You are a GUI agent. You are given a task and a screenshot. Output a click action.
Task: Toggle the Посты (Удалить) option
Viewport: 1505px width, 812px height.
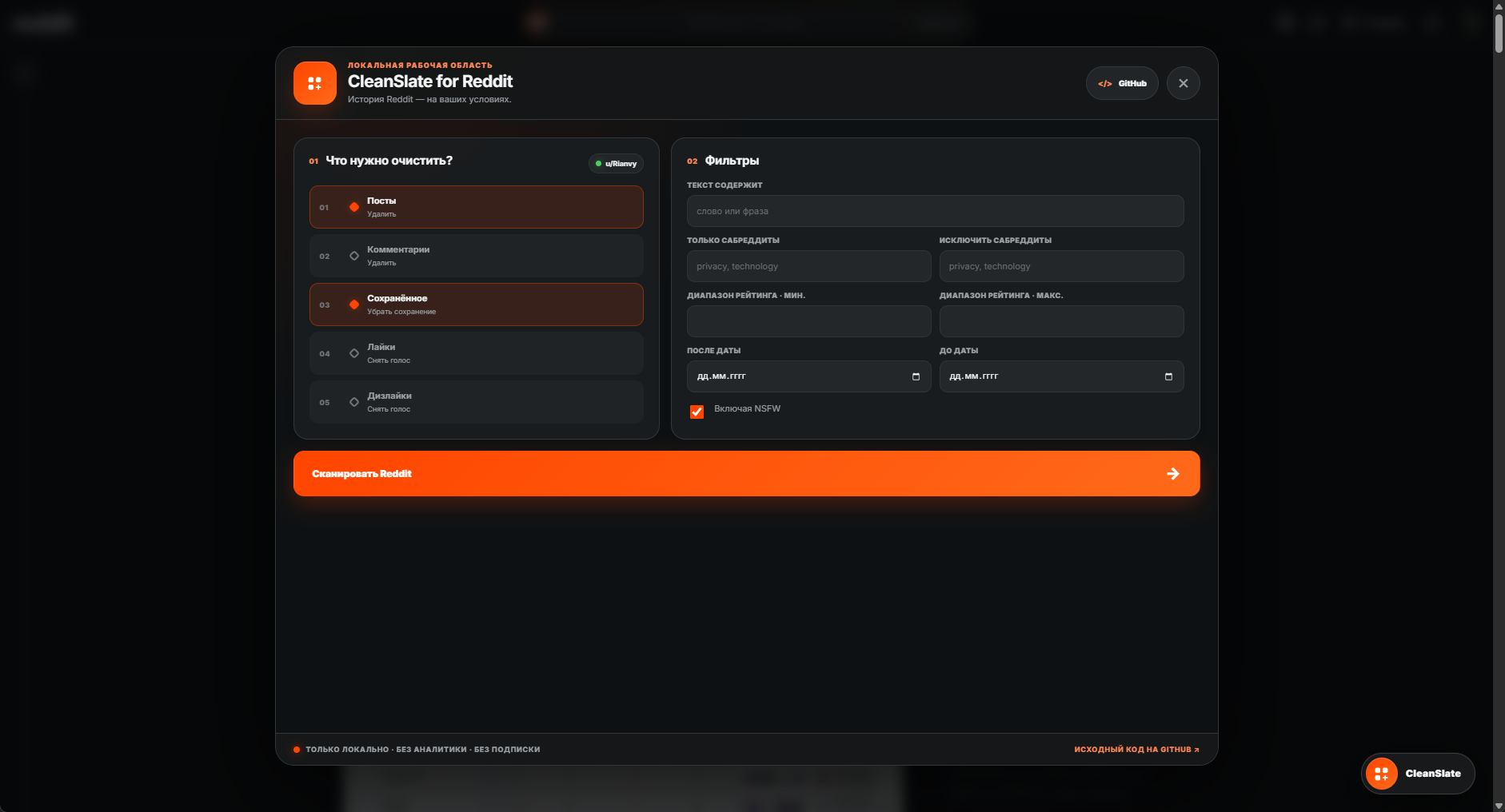click(477, 207)
